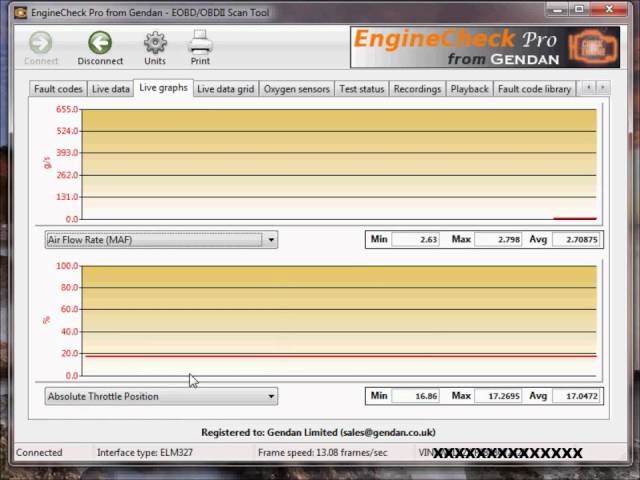Click the throttle Min value field 16.86
640x480 pixels.
(416, 396)
